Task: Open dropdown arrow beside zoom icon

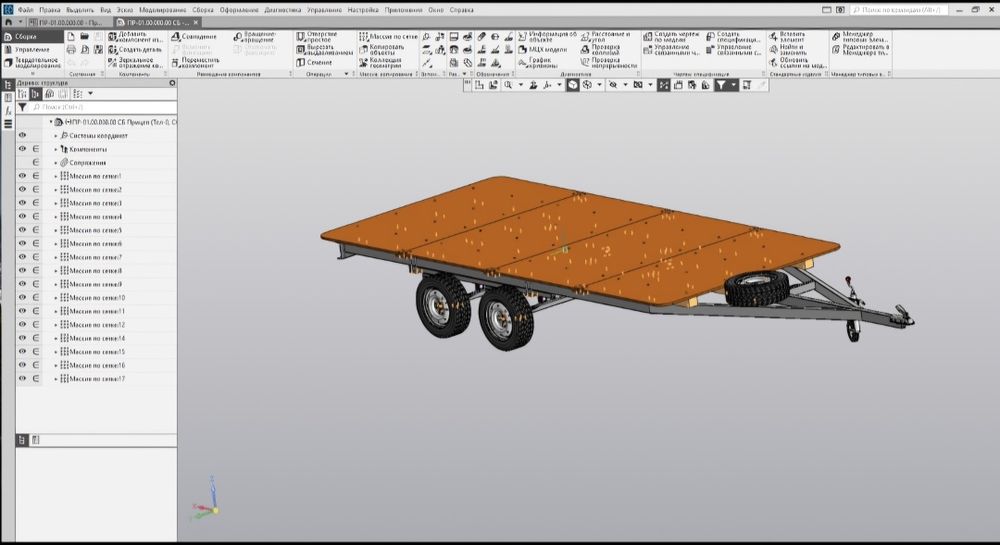Action: 520,85
